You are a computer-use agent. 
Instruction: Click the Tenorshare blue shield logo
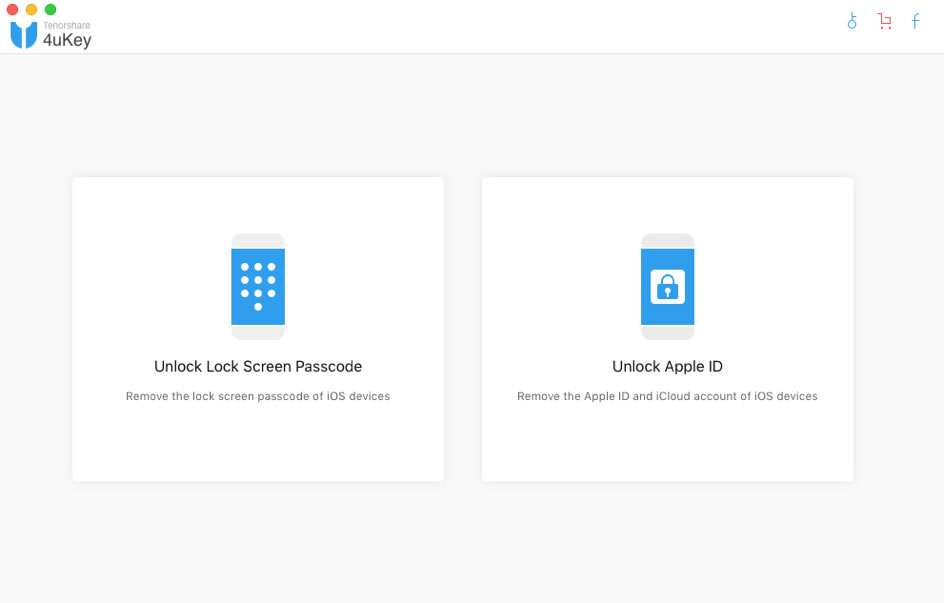point(24,35)
